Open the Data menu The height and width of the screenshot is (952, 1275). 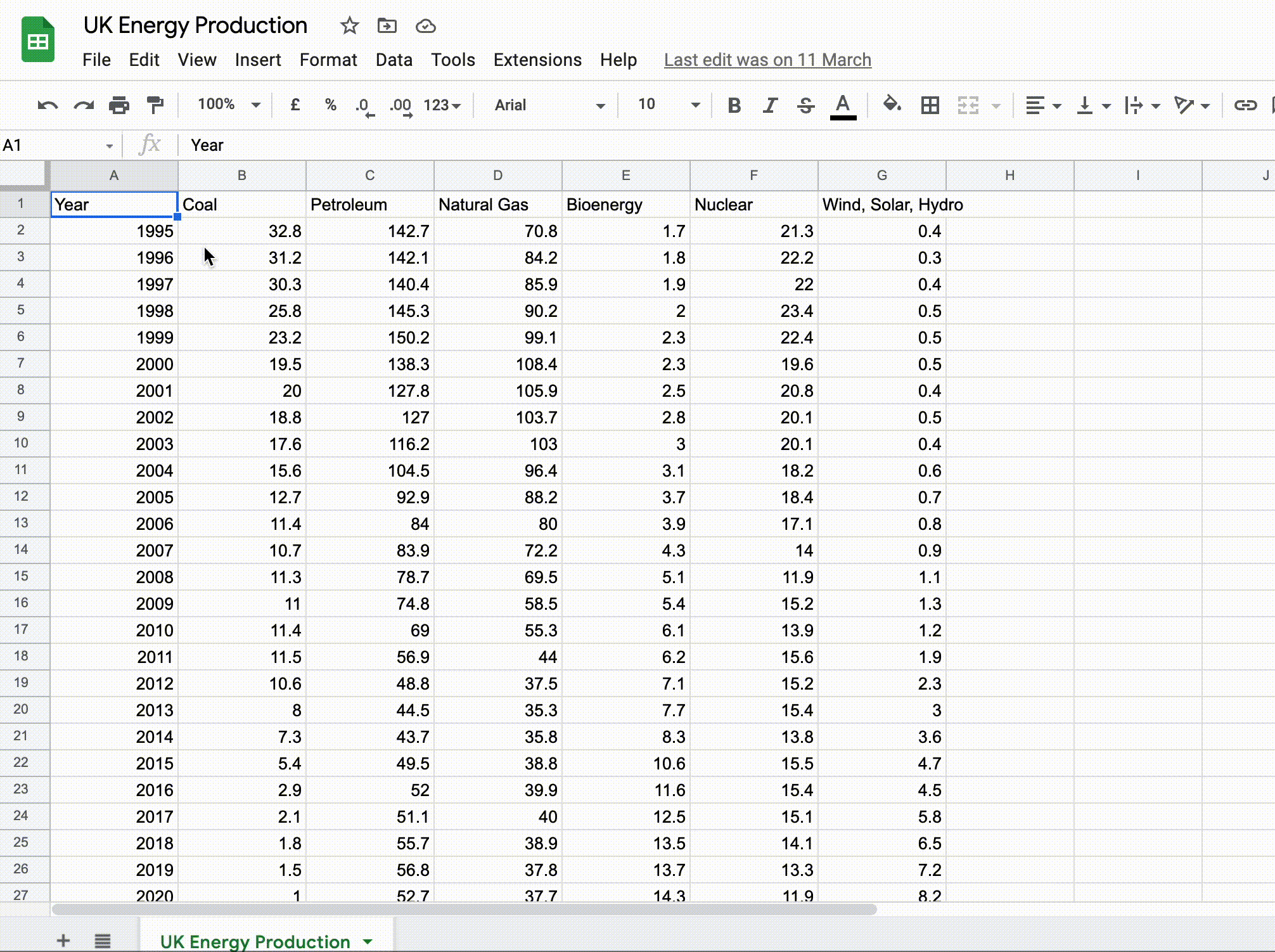pos(394,60)
